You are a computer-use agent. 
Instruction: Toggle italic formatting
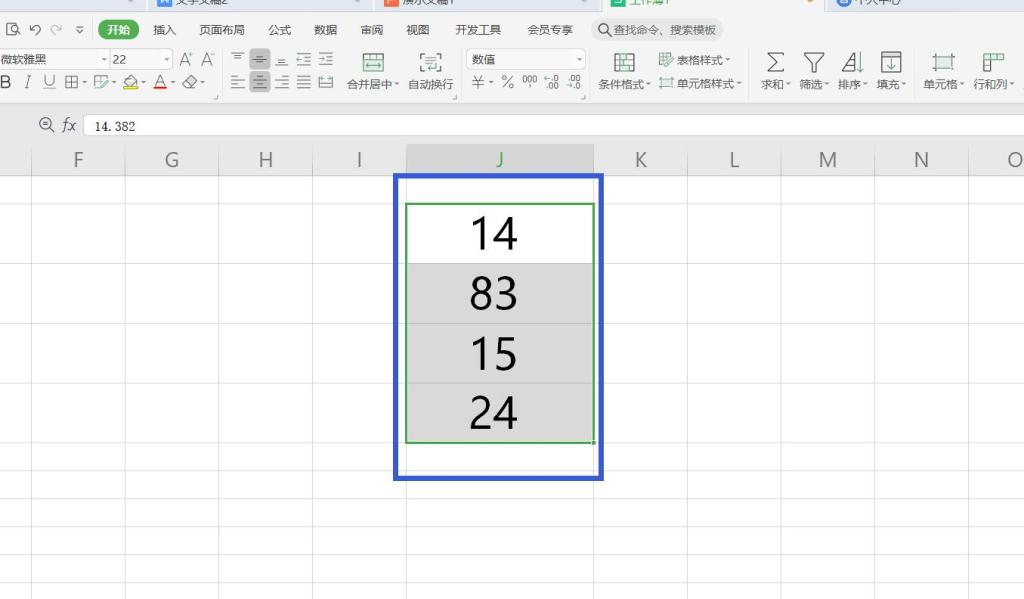(27, 82)
